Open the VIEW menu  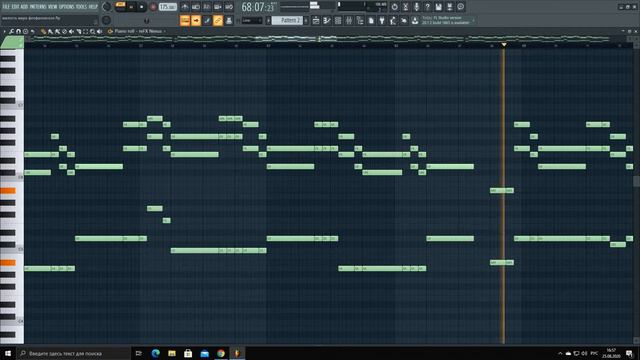click(52, 7)
